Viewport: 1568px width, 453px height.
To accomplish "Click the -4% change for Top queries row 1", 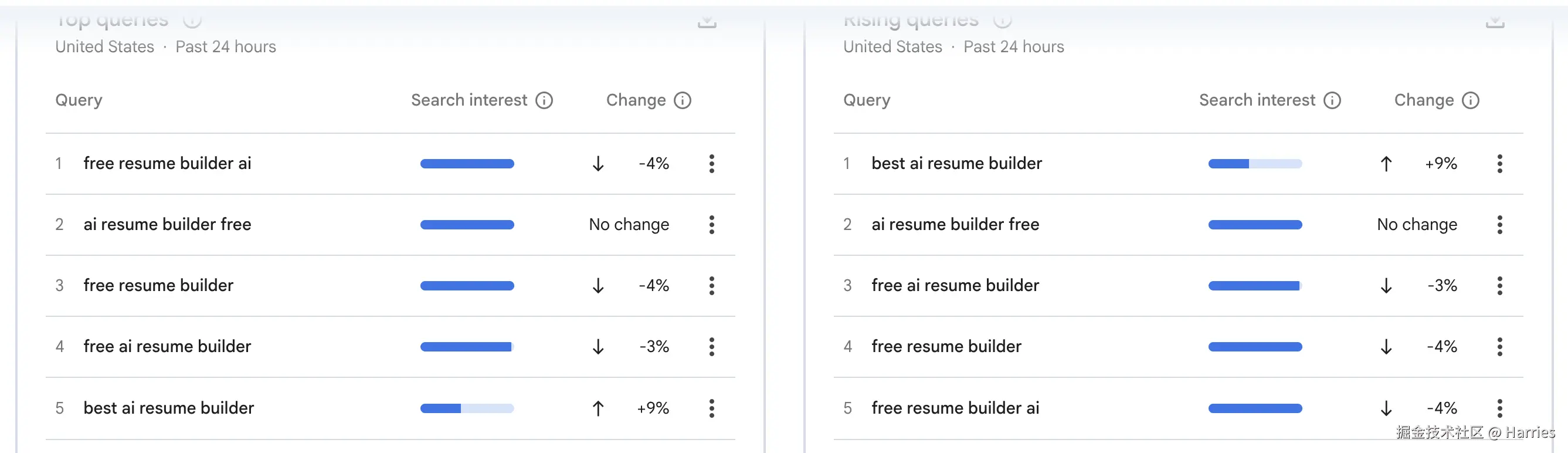I will tap(654, 164).
